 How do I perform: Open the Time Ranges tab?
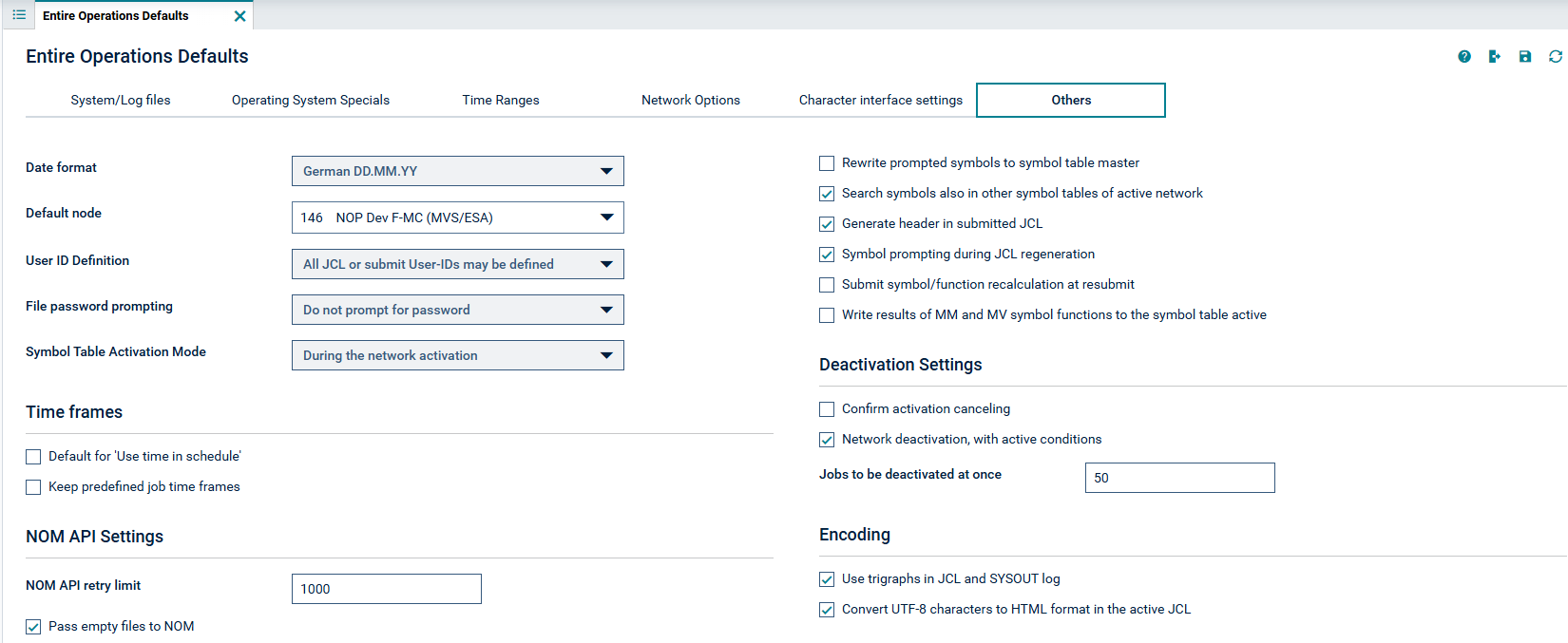[x=501, y=100]
